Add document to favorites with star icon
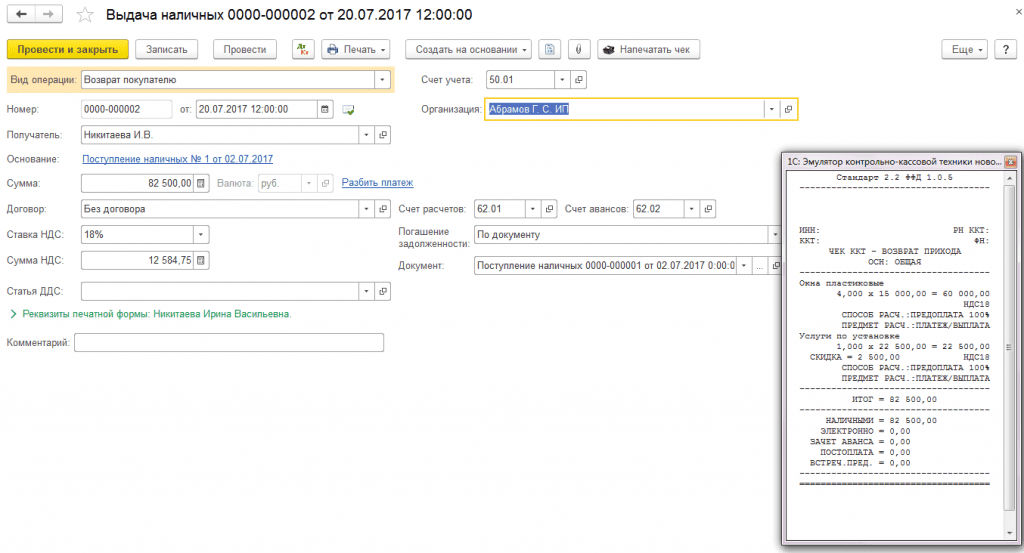Viewport: 1024px width, 553px height. [x=86, y=15]
